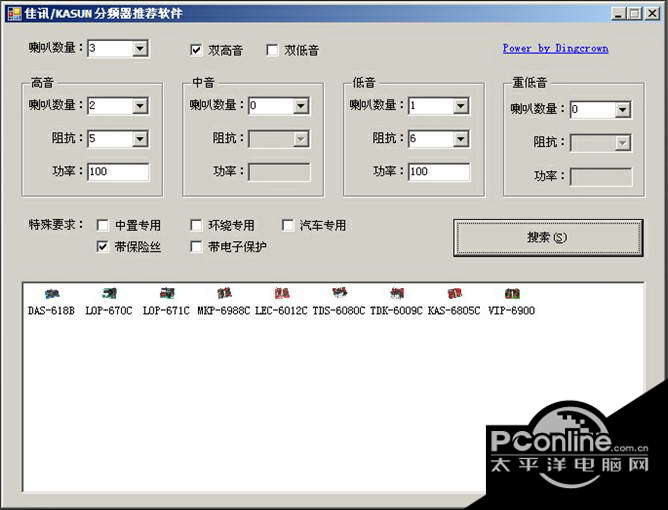The height and width of the screenshot is (510, 668).
Task: Click the MKP-6988C crossover icon
Action: pyautogui.click(x=224, y=294)
